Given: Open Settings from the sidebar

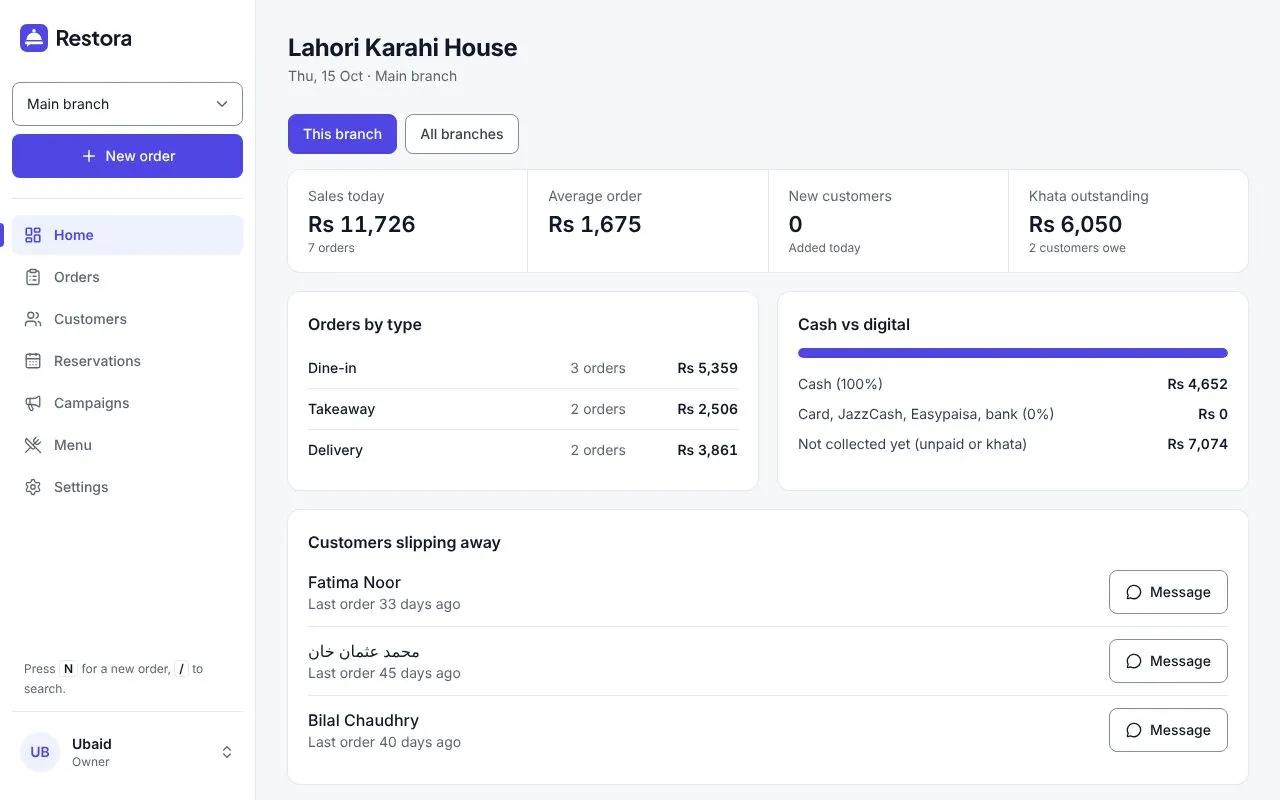Looking at the screenshot, I should click(127, 487).
